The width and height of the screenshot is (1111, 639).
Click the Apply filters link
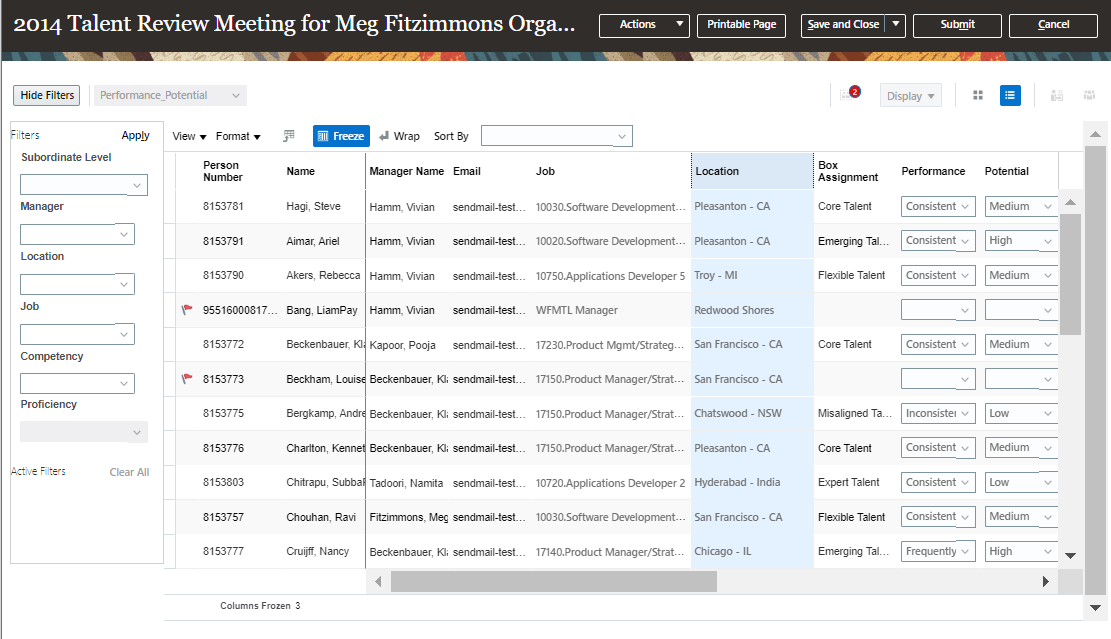coord(135,135)
